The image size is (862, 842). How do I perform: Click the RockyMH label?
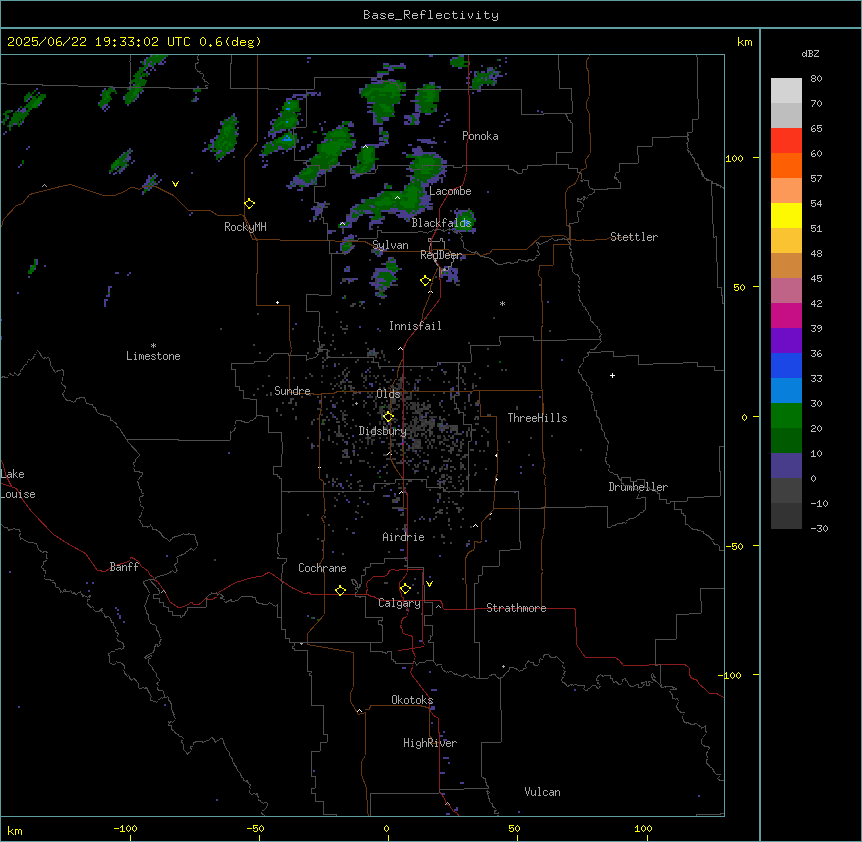[x=245, y=227]
